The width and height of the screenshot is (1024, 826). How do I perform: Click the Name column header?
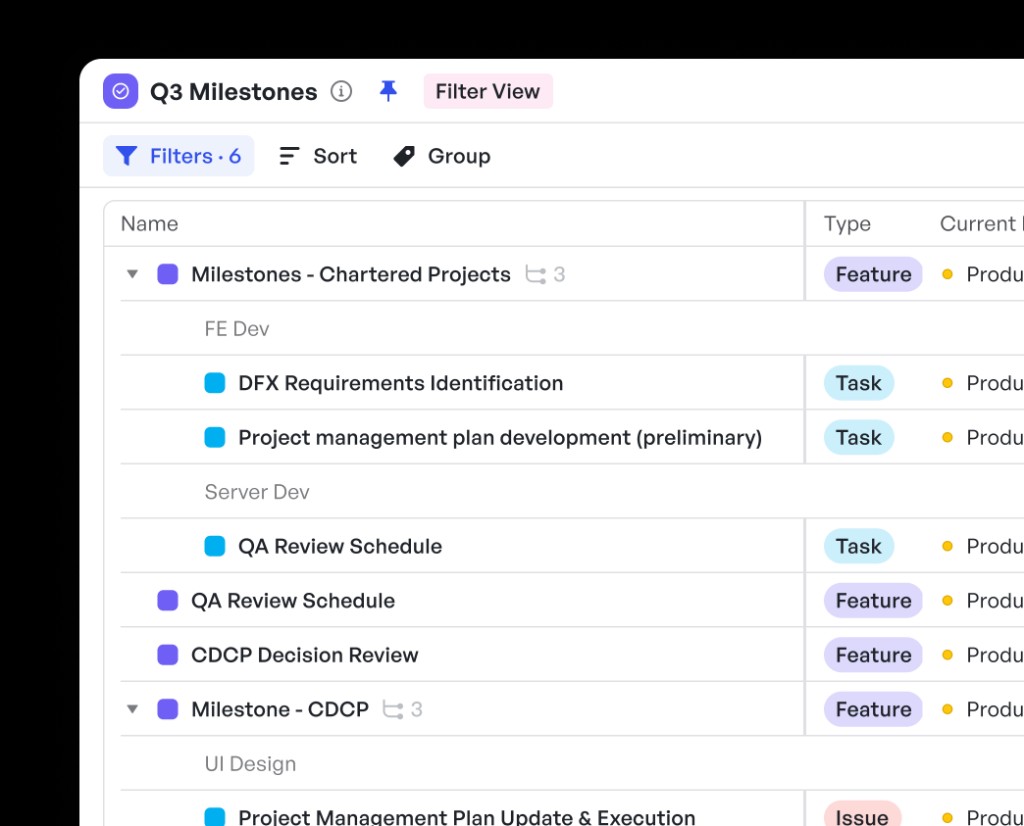150,224
